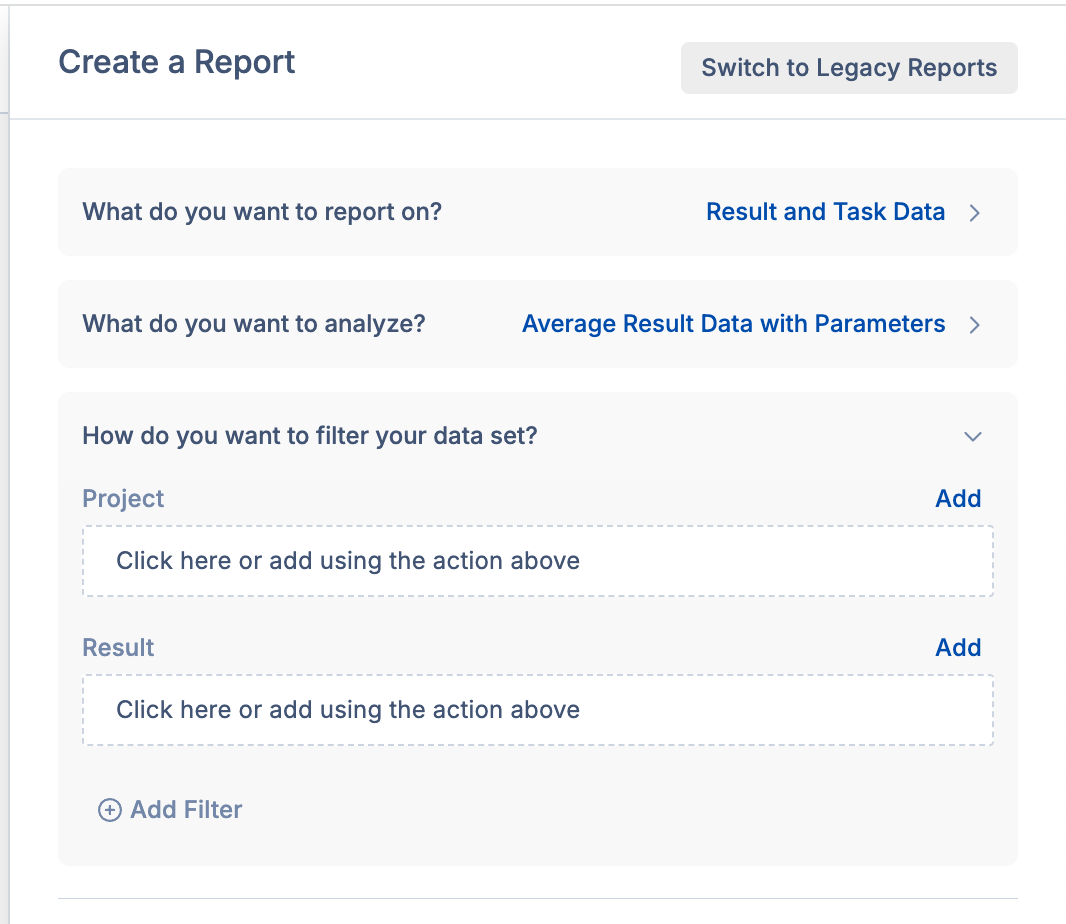Click the divider line below the filter section
Image resolution: width=1066 pixels, height=924 pixels.
537,898
